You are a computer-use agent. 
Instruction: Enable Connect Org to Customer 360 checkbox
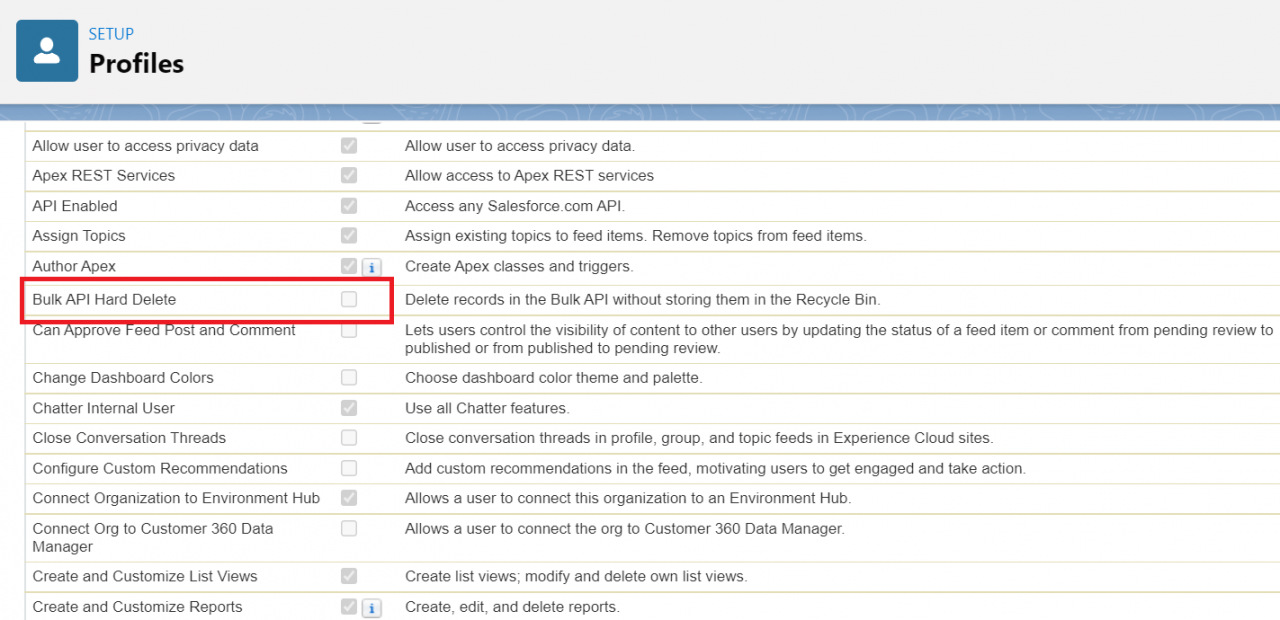[349, 528]
